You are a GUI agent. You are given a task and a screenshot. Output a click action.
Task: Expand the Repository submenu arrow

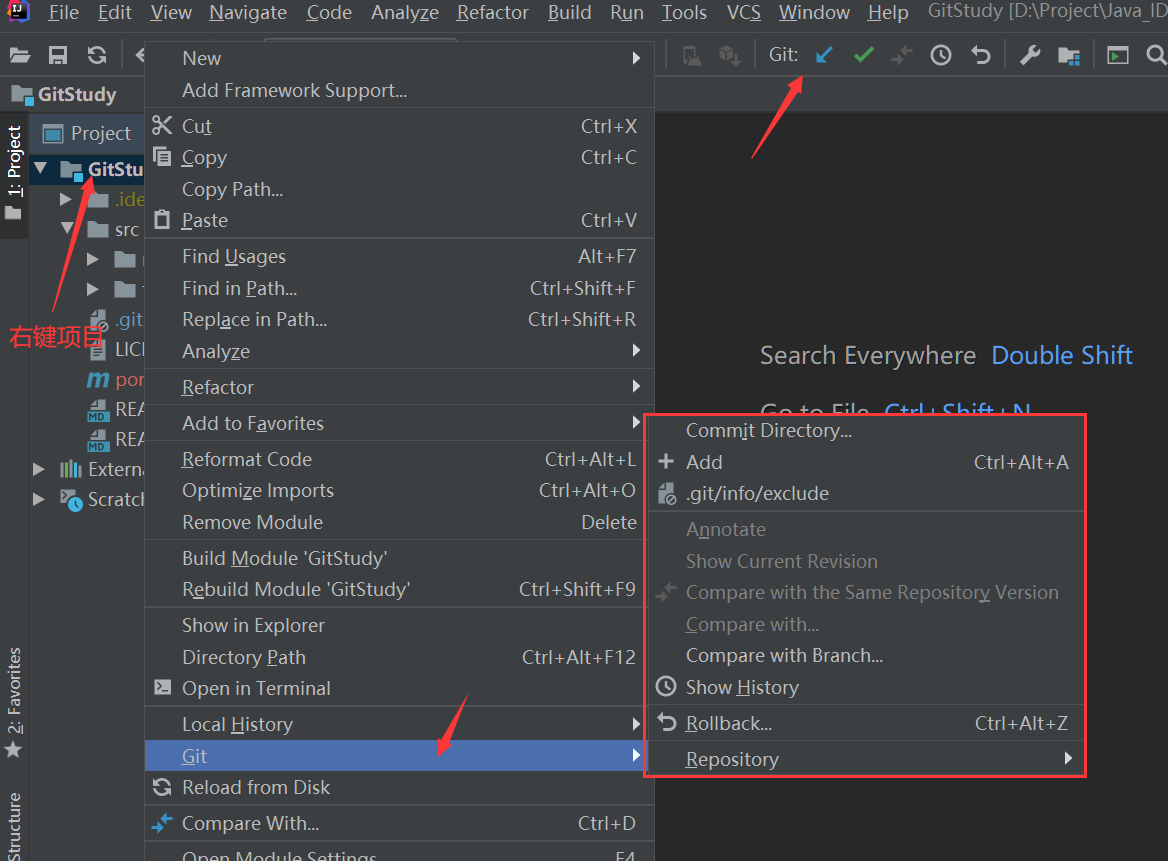pyautogui.click(x=1068, y=758)
